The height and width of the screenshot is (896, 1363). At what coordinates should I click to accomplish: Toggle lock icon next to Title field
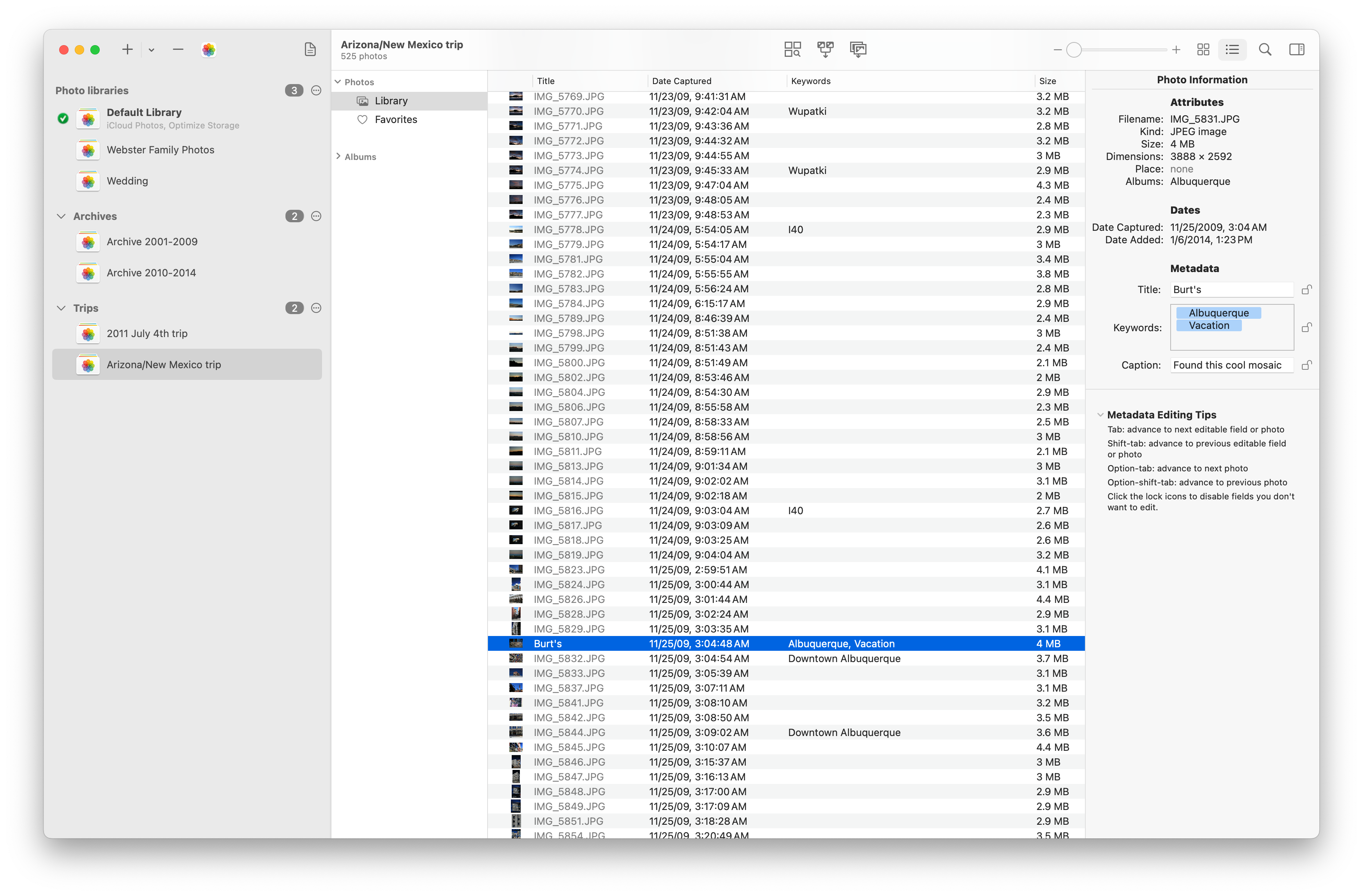[x=1306, y=290]
